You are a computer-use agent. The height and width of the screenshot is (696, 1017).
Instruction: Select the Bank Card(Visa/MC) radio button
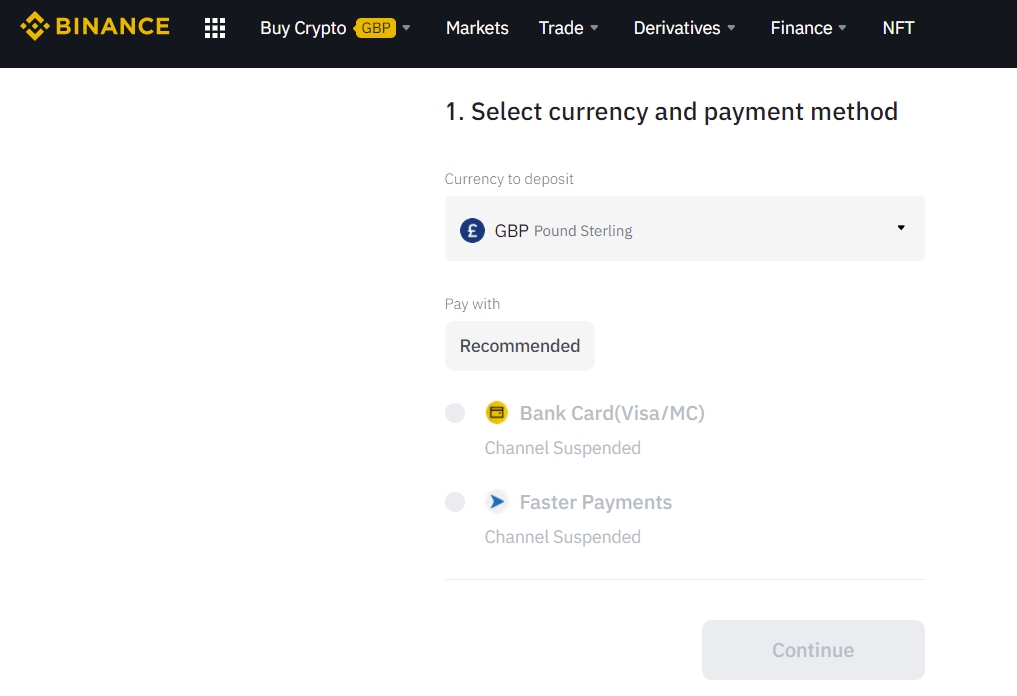(x=455, y=413)
